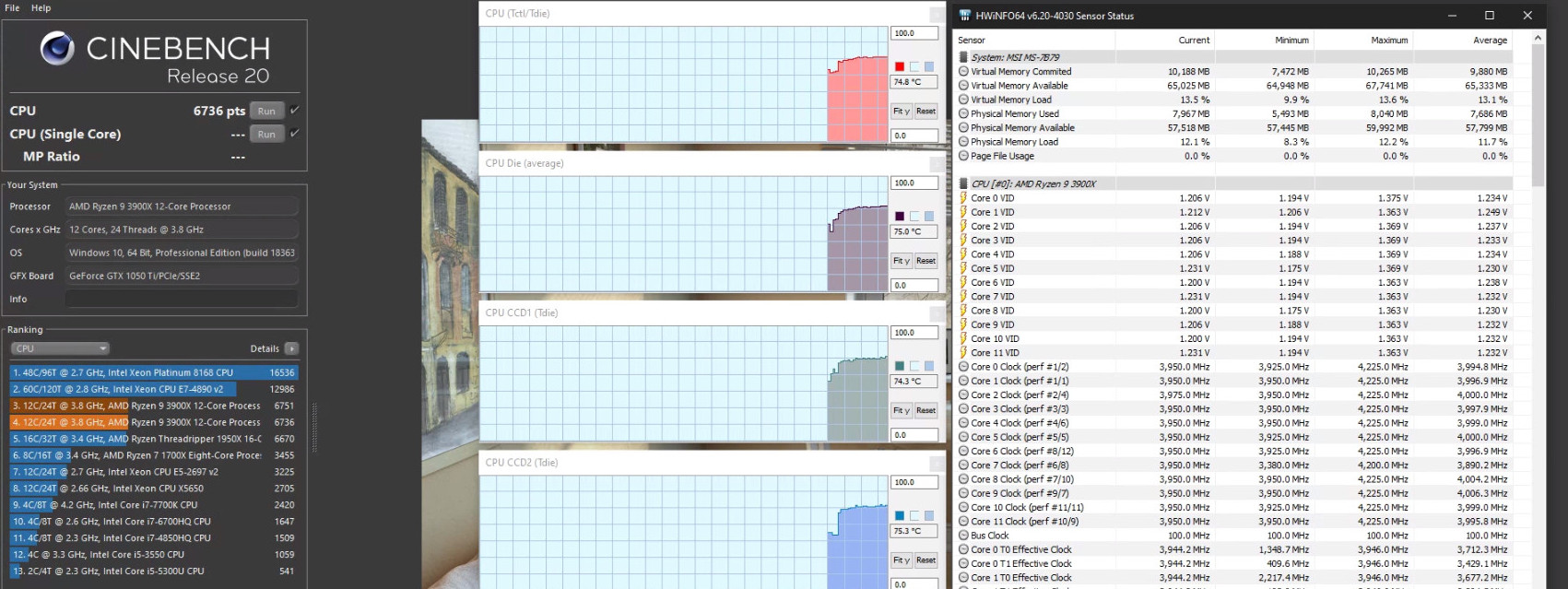This screenshot has width=1568, height=589.
Task: Click the Core 0 T1 Effective Clock icon
Action: [x=963, y=563]
